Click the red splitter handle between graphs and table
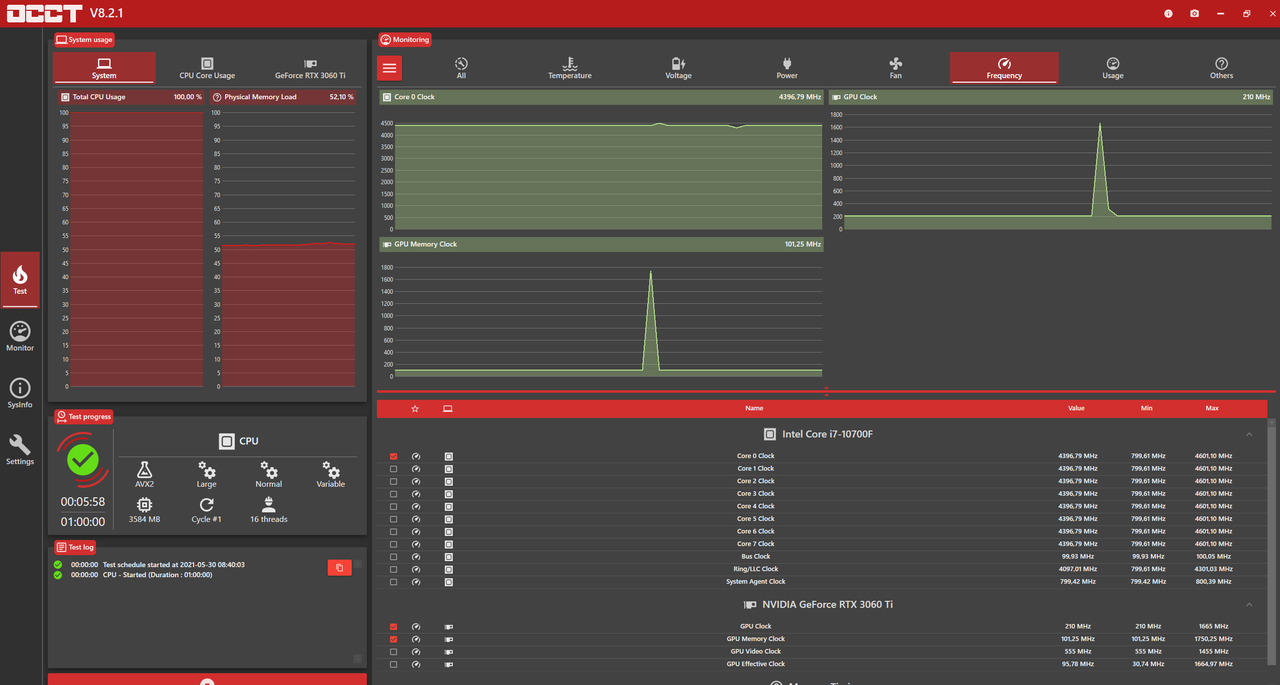 pyautogui.click(x=826, y=391)
